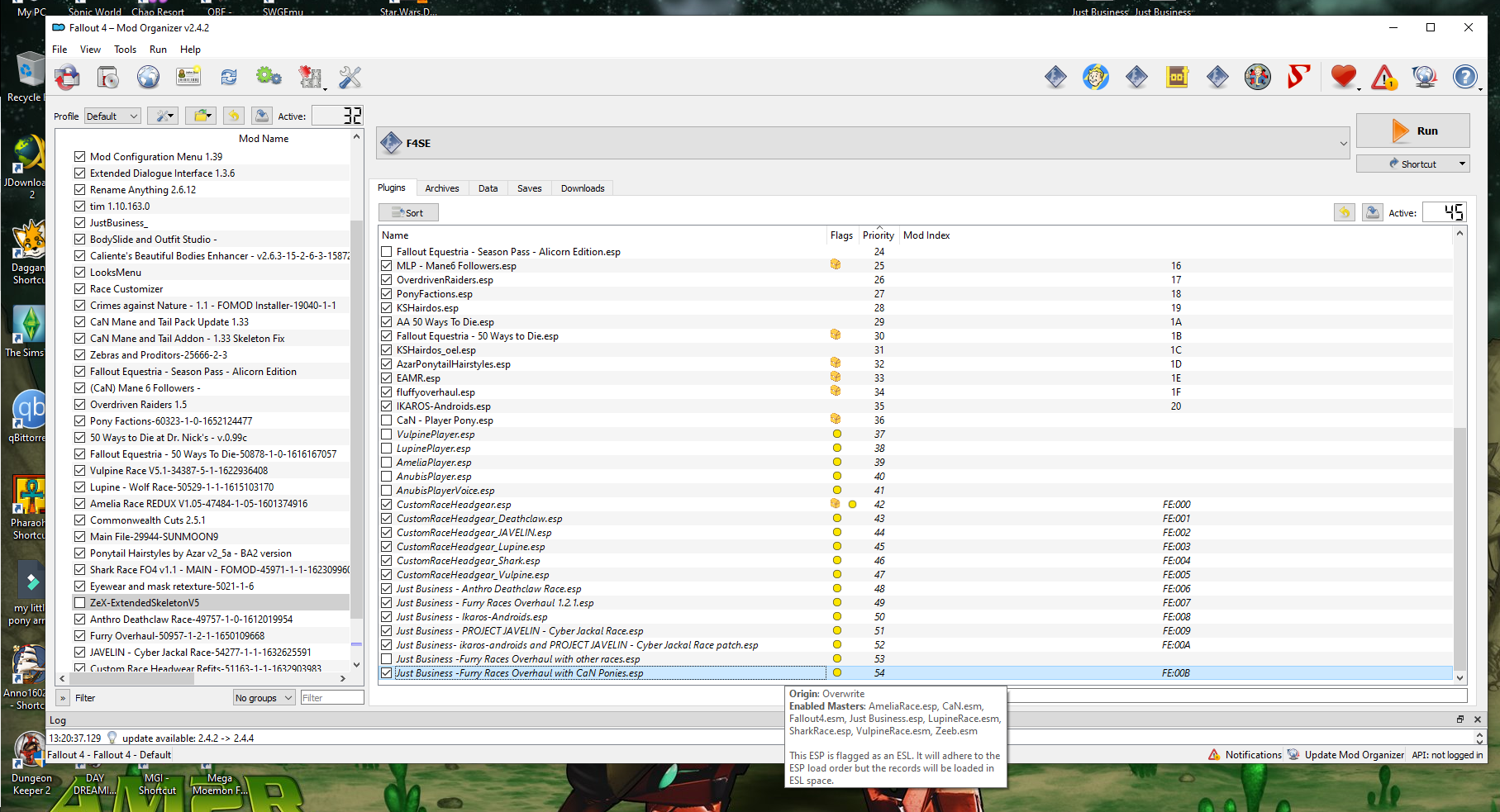This screenshot has width=1500, height=812.
Task: Click API: not logged in status
Action: pos(1447,755)
